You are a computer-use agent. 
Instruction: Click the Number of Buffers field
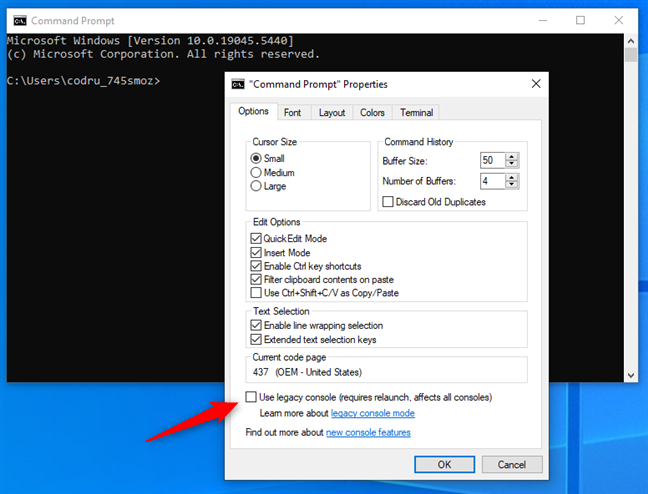(492, 181)
